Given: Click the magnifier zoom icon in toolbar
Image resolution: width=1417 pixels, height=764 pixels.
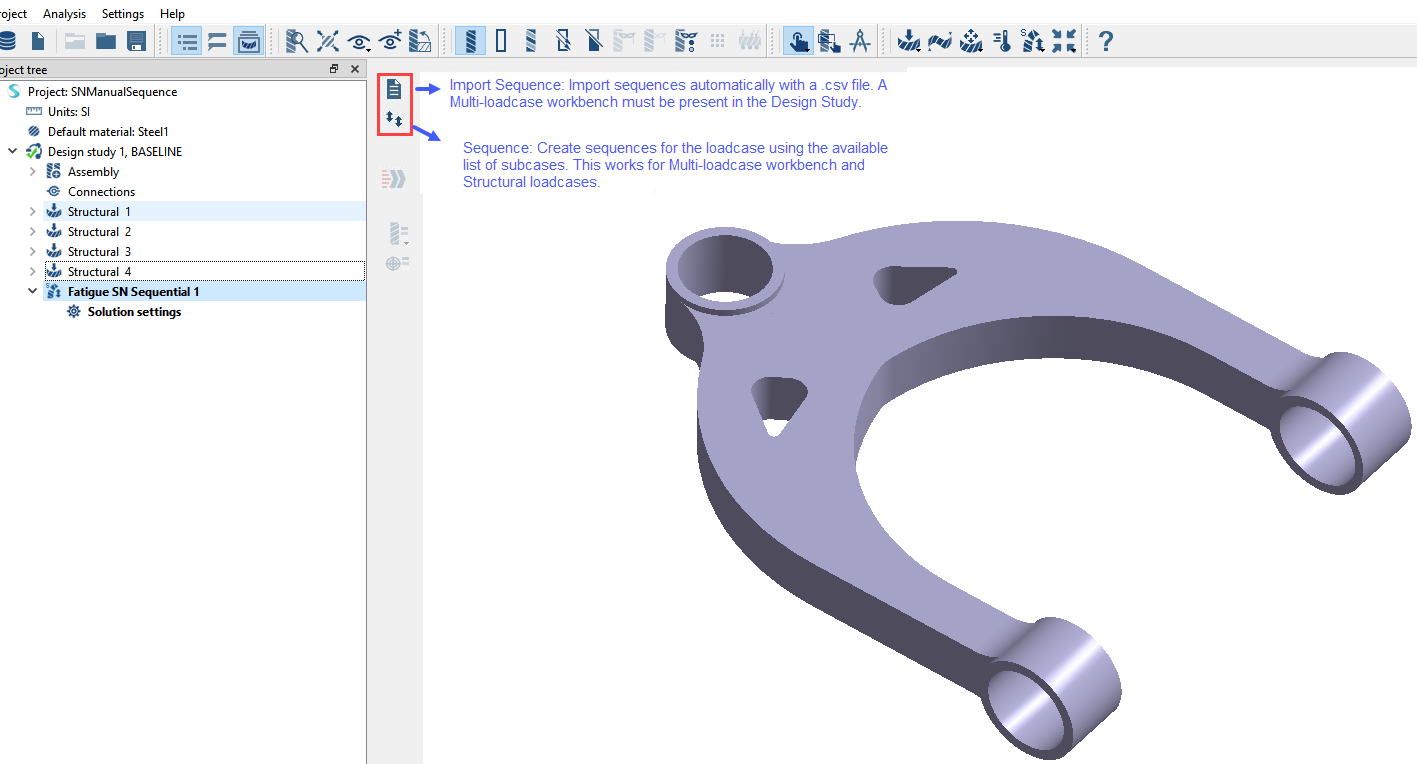Looking at the screenshot, I should click(296, 41).
